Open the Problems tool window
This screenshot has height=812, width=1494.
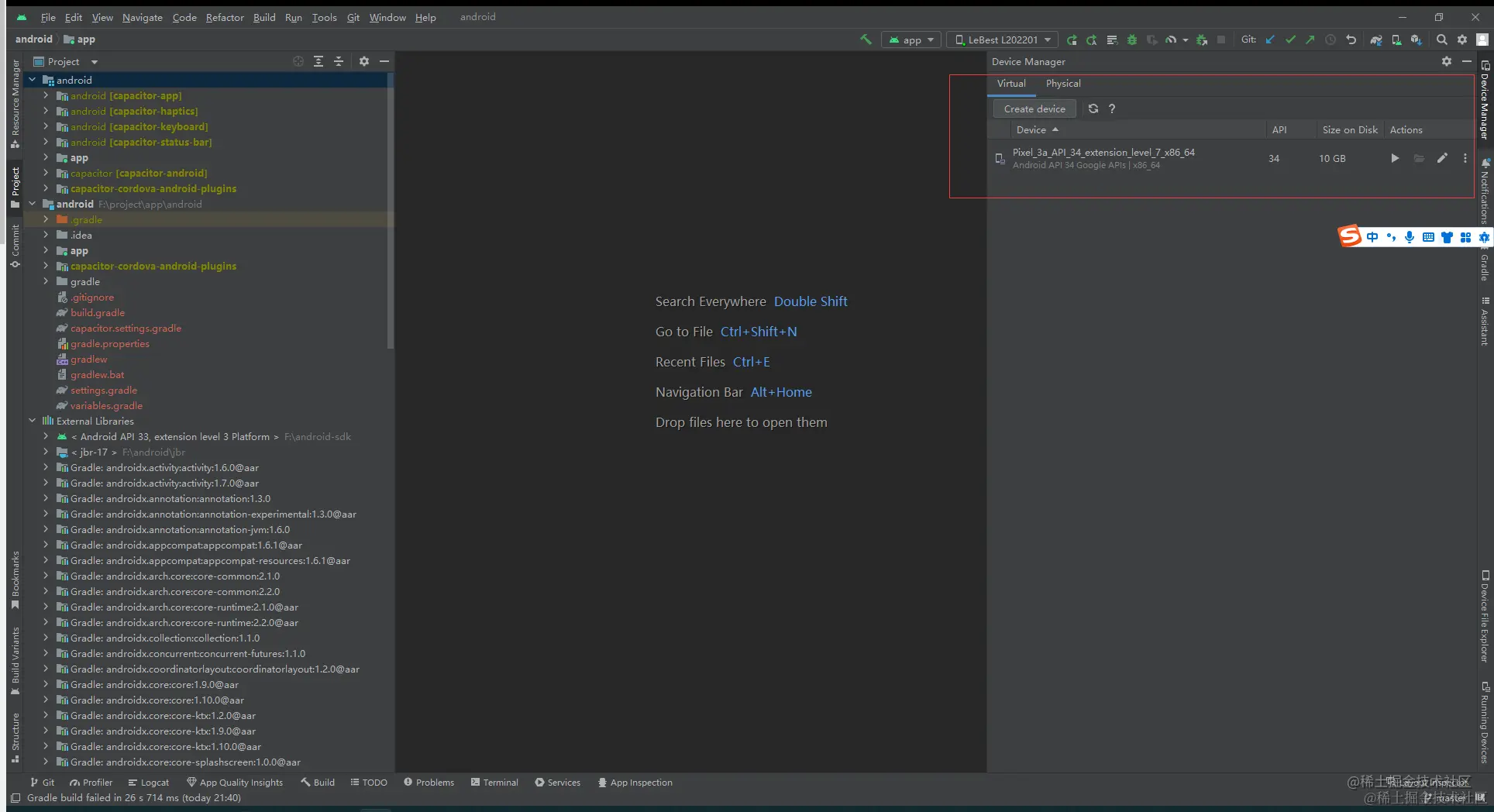[x=429, y=783]
